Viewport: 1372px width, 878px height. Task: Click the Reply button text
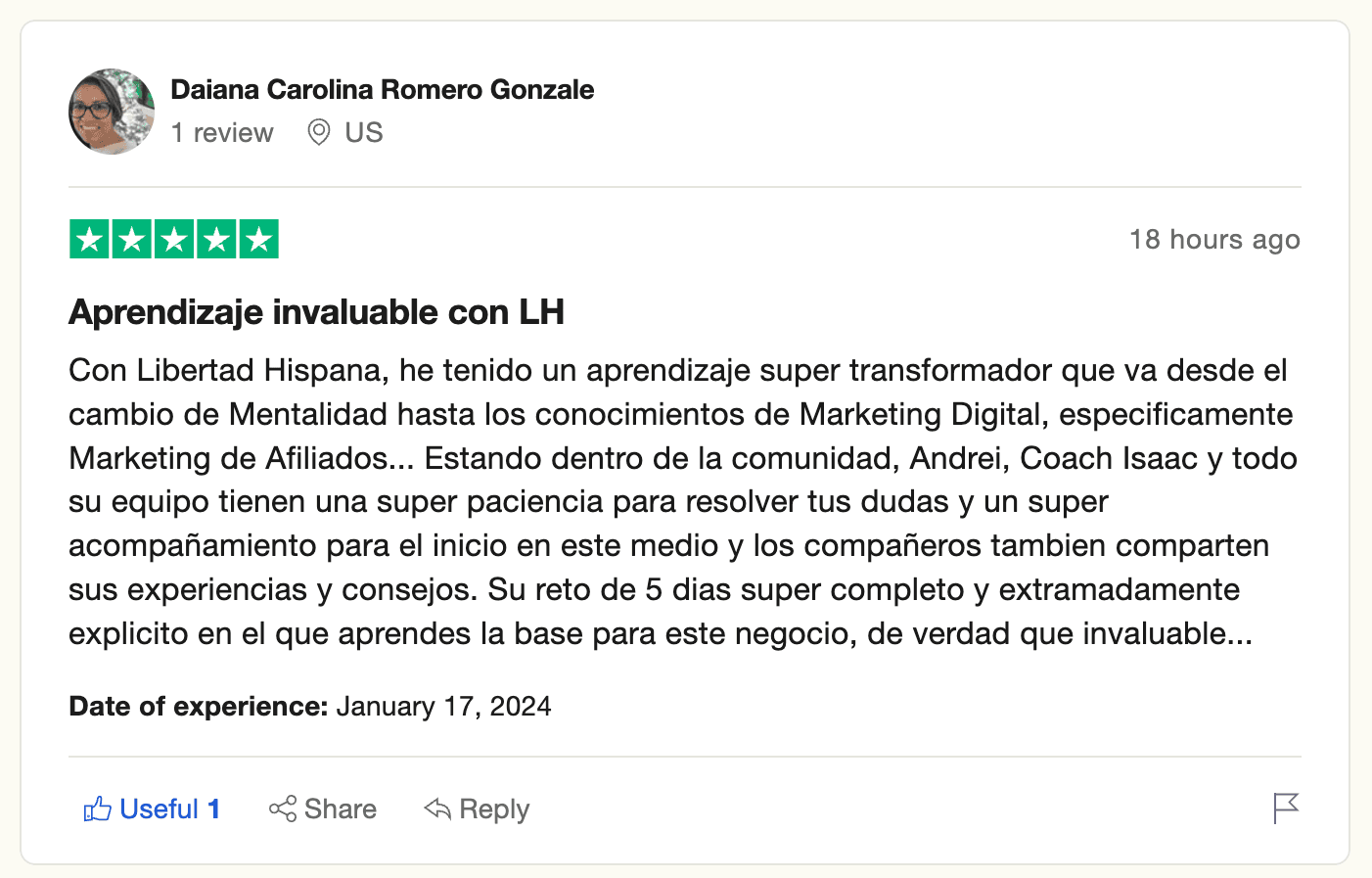coord(494,809)
